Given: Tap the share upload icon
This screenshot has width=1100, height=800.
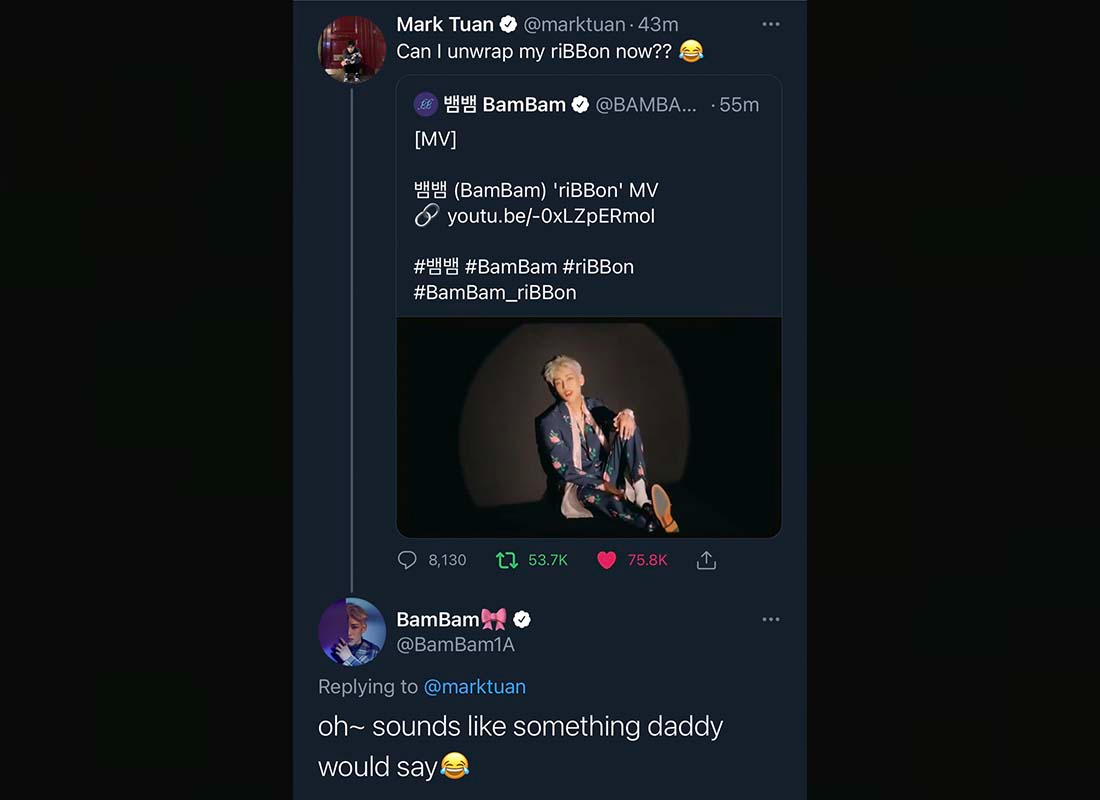Looking at the screenshot, I should coord(706,560).
